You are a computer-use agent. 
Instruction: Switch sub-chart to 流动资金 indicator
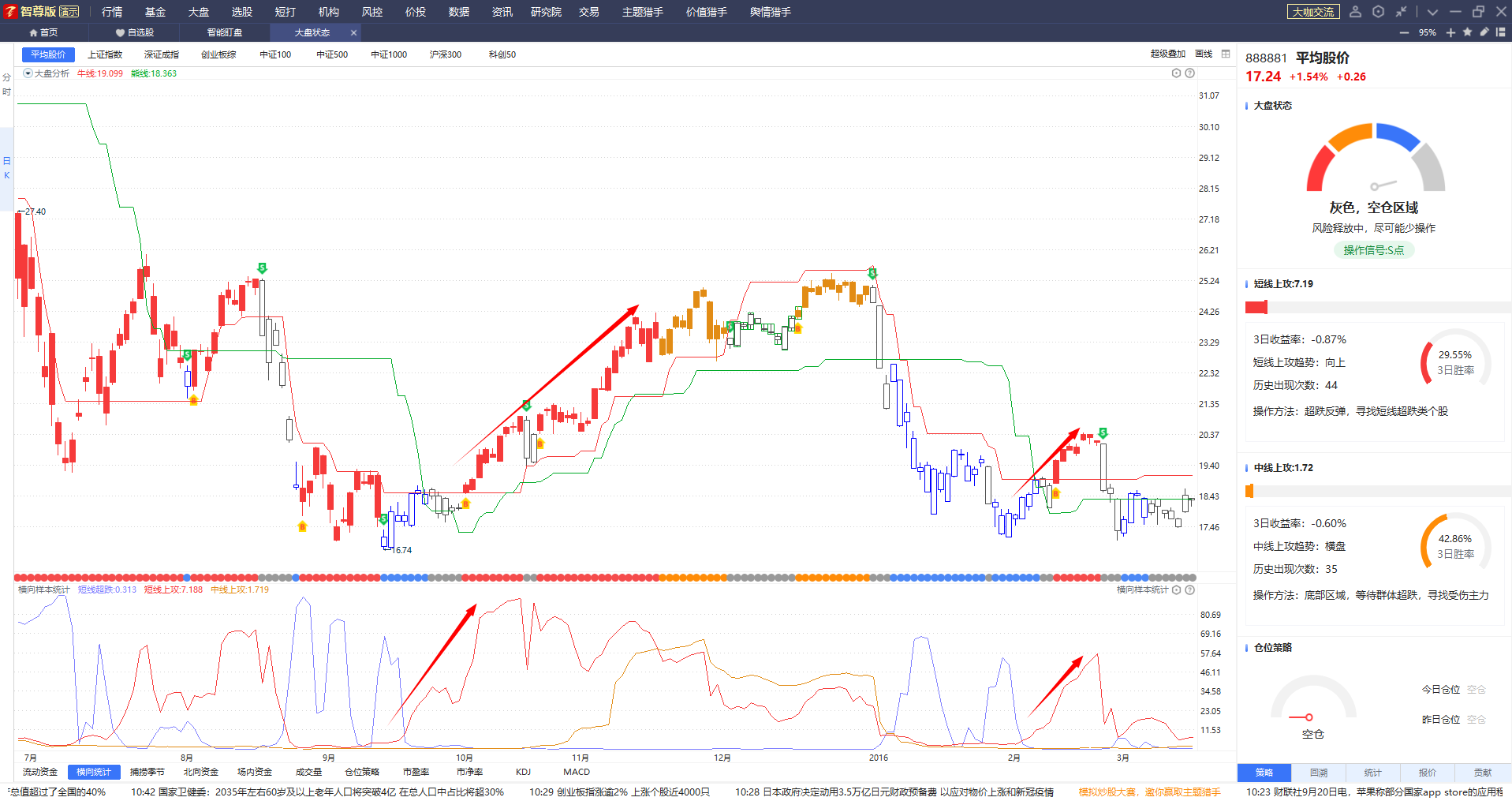pyautogui.click(x=40, y=772)
